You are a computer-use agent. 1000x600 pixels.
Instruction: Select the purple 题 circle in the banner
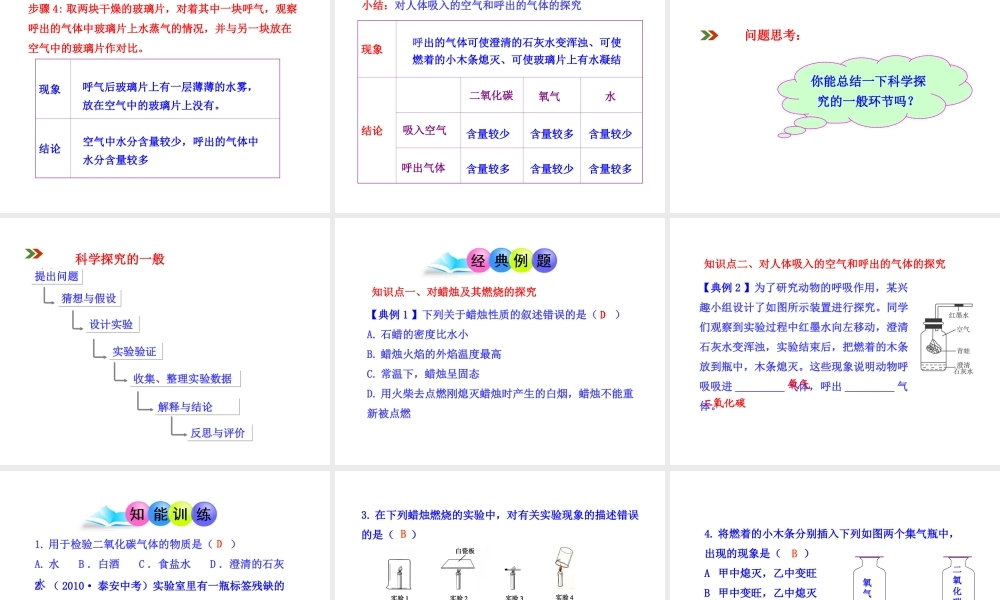click(x=545, y=260)
